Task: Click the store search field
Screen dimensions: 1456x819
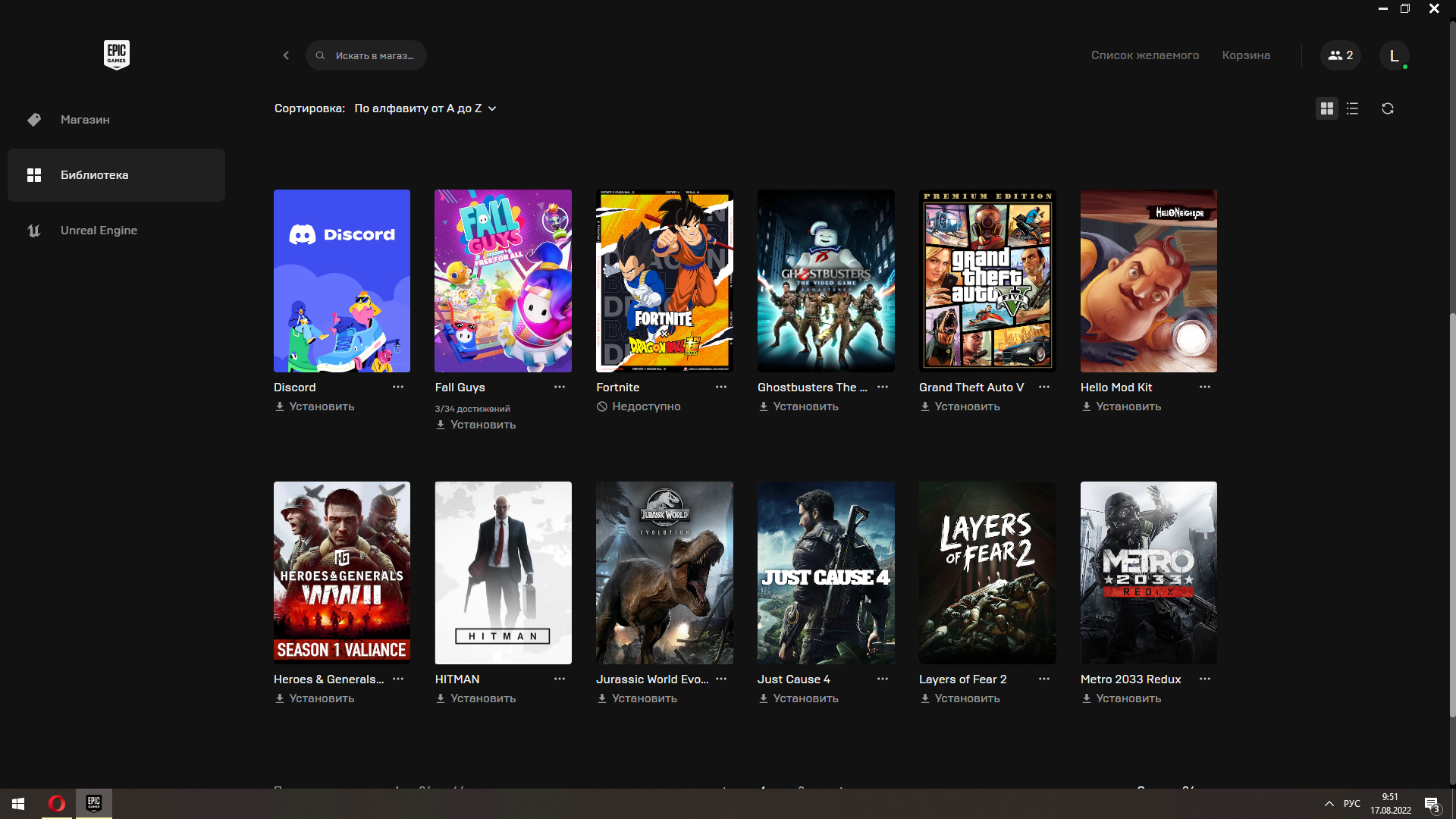Action: pyautogui.click(x=366, y=55)
